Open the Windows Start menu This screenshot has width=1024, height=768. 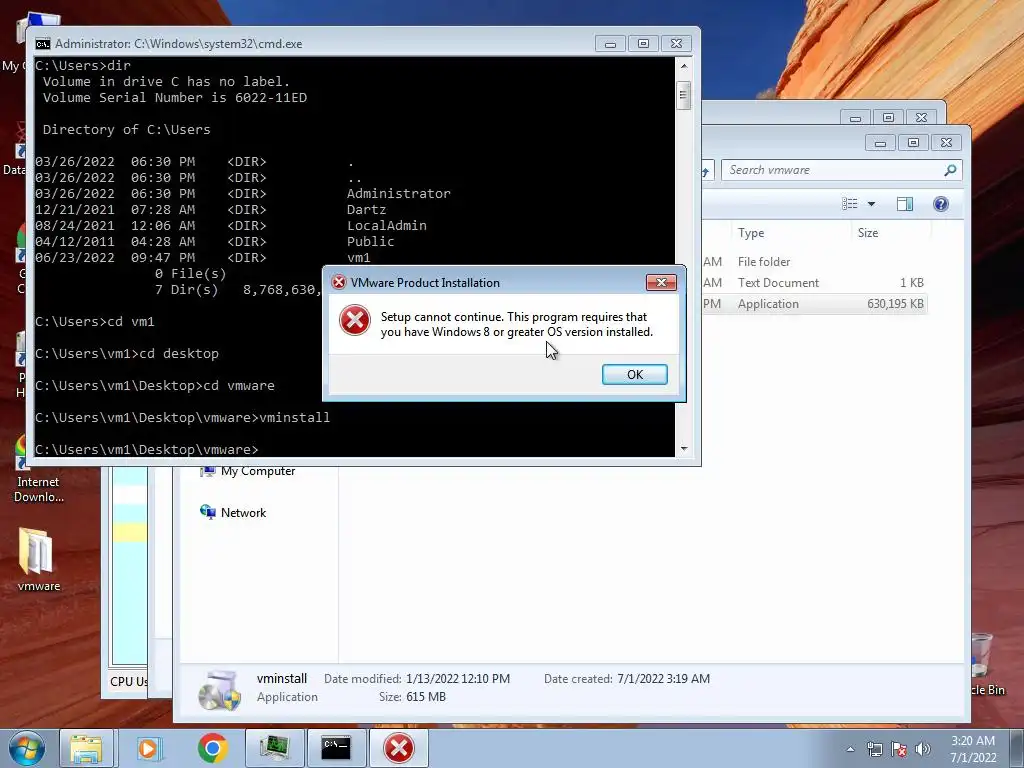pyautogui.click(x=26, y=748)
